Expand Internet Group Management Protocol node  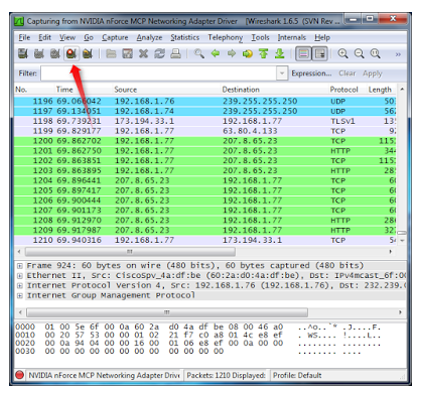pyautogui.click(x=20, y=296)
